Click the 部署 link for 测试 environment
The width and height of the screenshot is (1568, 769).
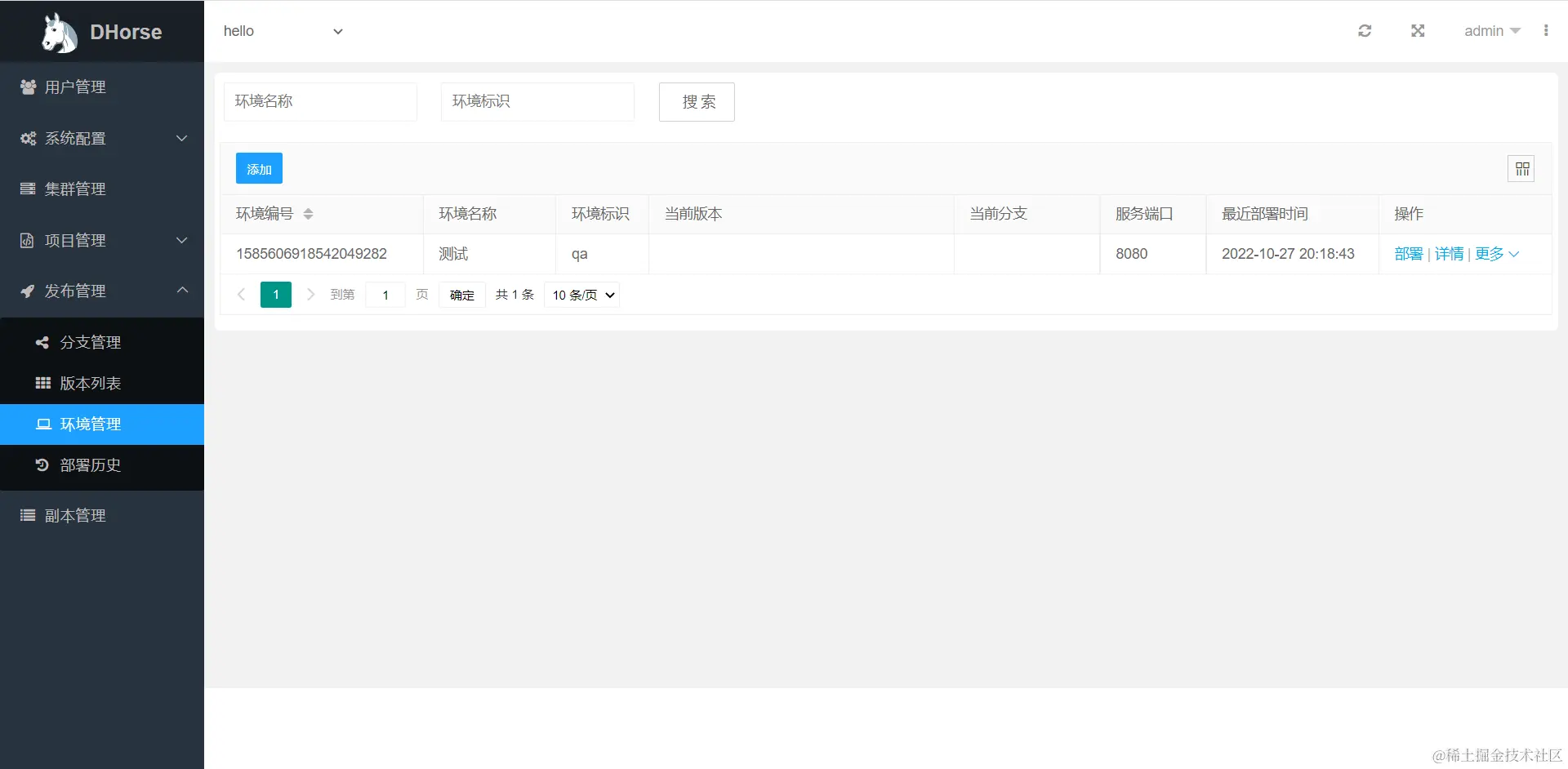1408,253
